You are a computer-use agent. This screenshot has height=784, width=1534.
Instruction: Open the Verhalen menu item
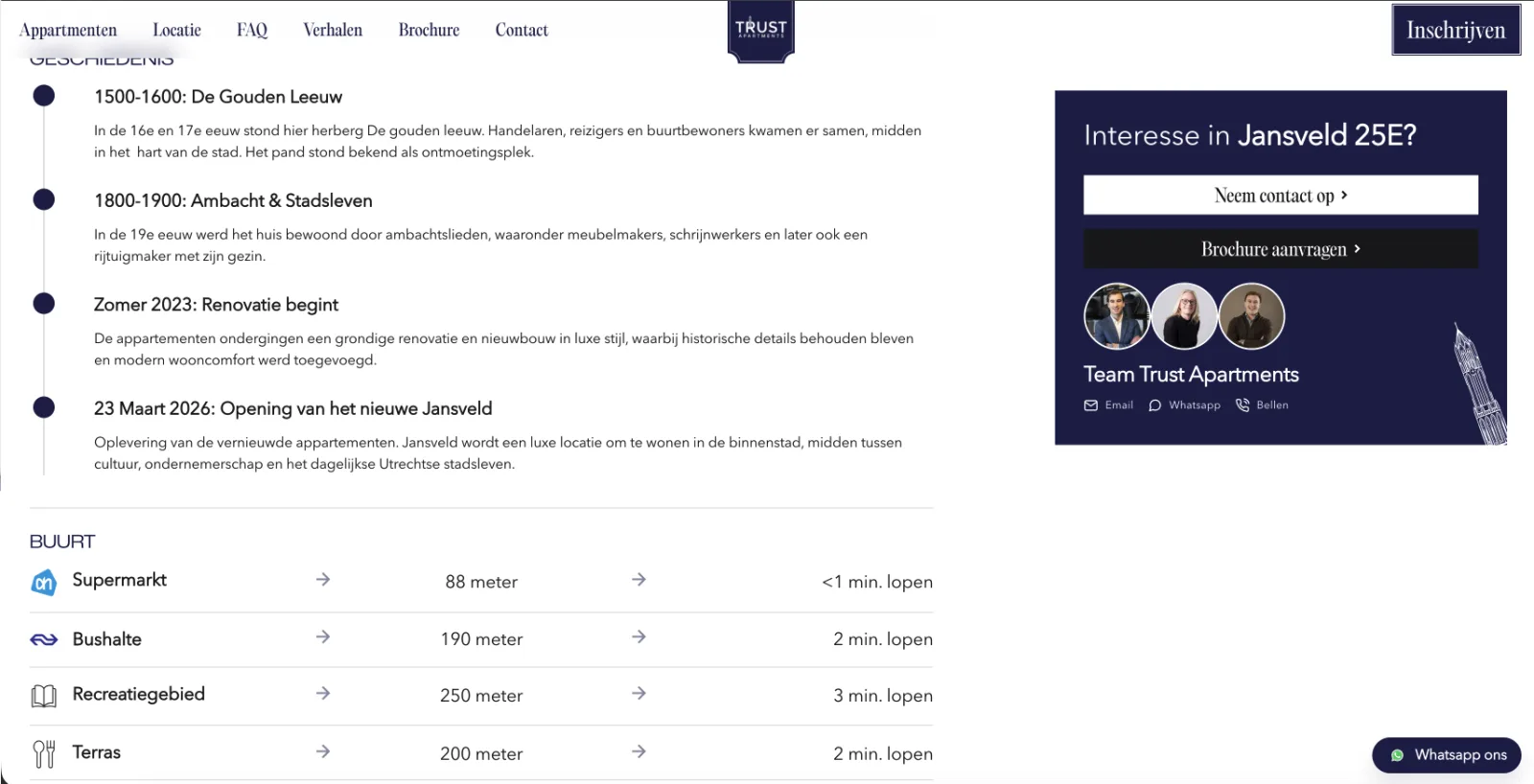pos(333,30)
